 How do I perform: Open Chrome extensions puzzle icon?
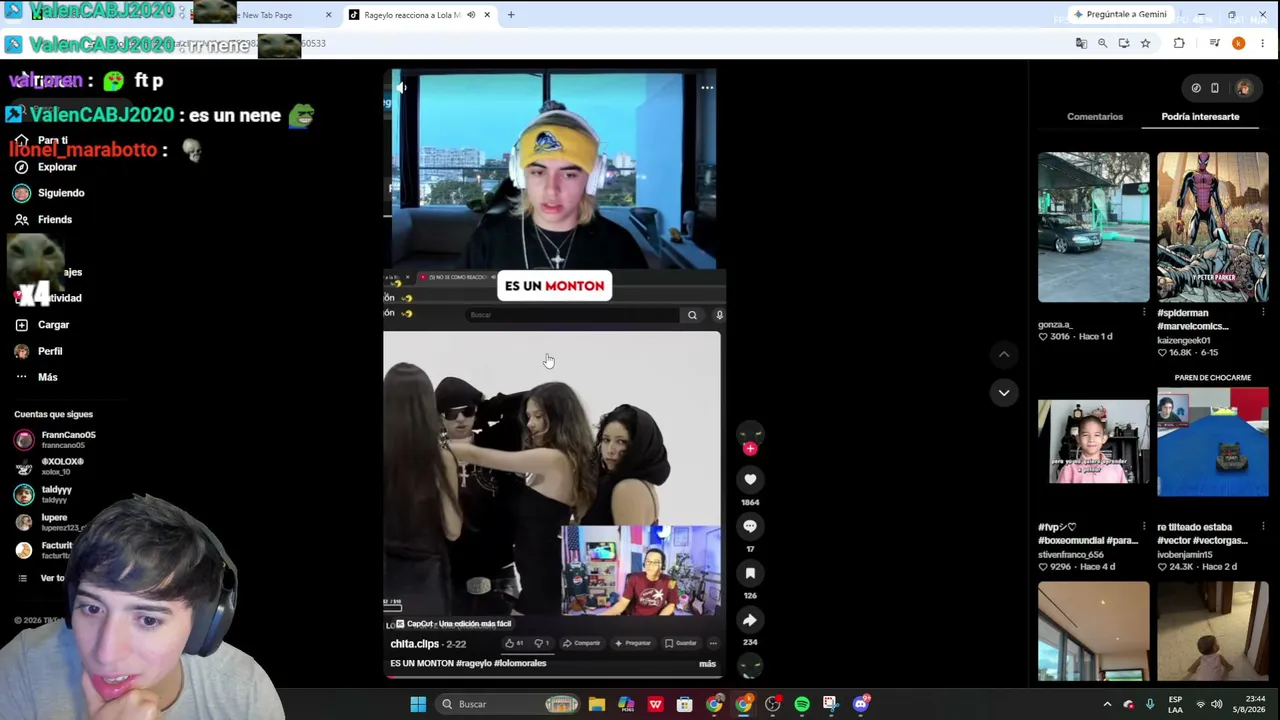[x=1179, y=43]
